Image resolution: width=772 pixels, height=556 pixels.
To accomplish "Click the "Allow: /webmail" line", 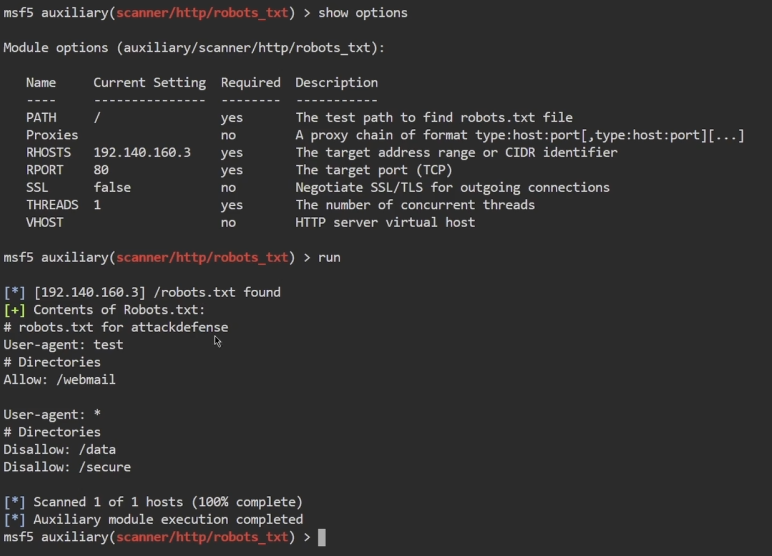I will click(x=60, y=380).
